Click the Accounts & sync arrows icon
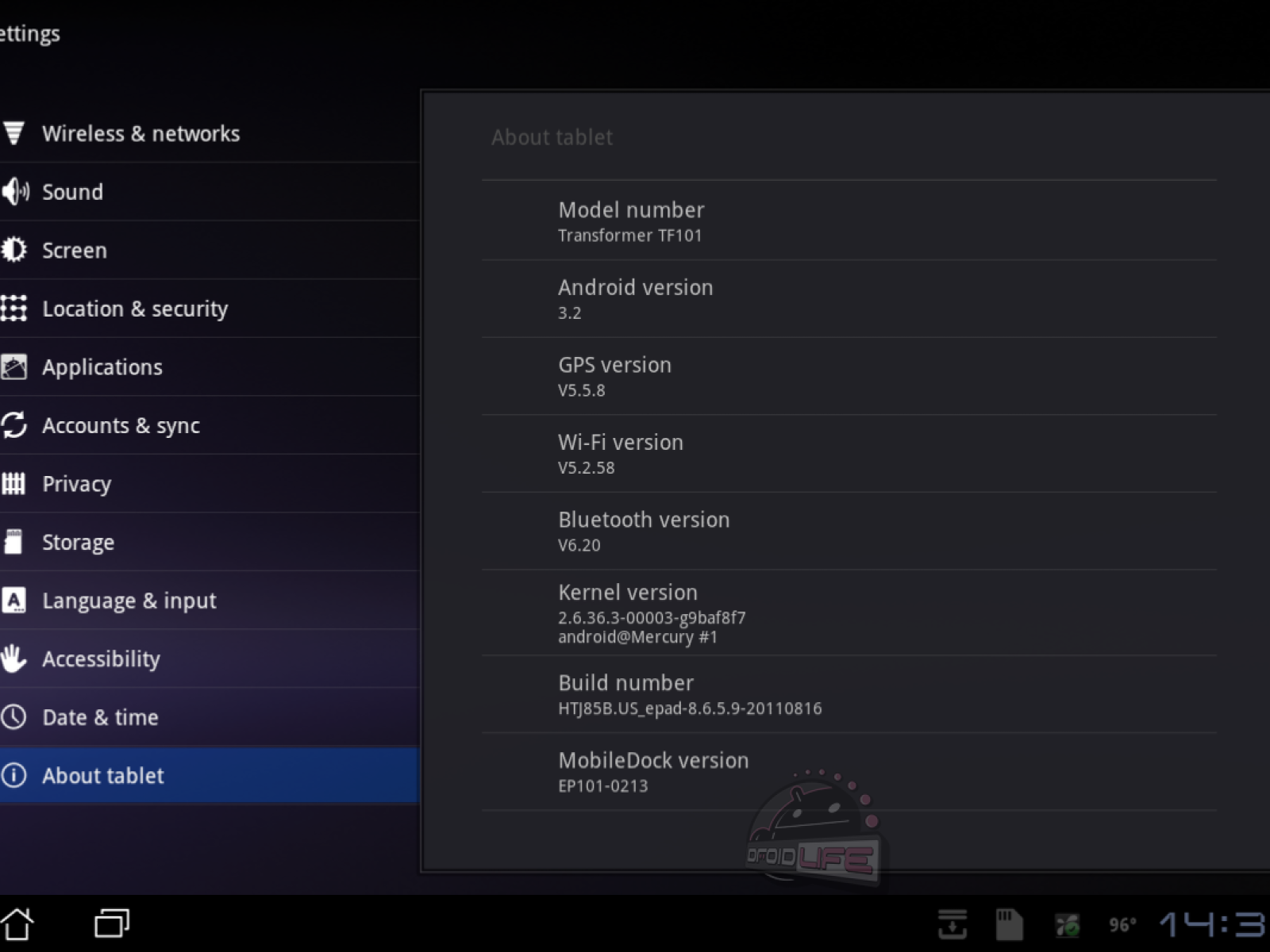The image size is (1270, 952). 13,425
